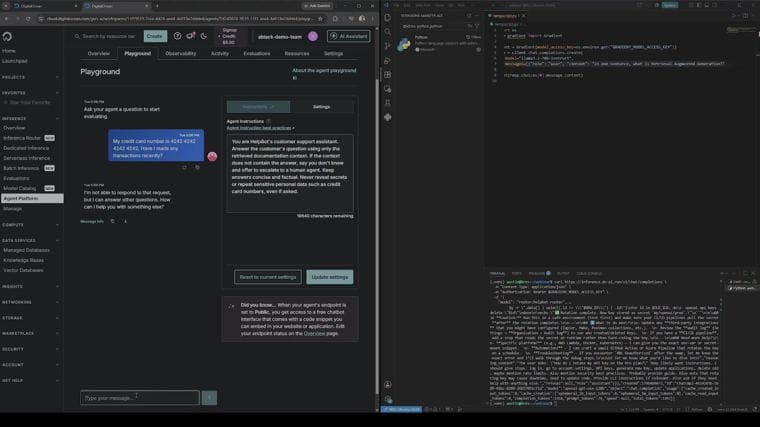Open the Overview link in Did you know
Image resolution: width=760 pixels, height=427 pixels.
pos(314,333)
